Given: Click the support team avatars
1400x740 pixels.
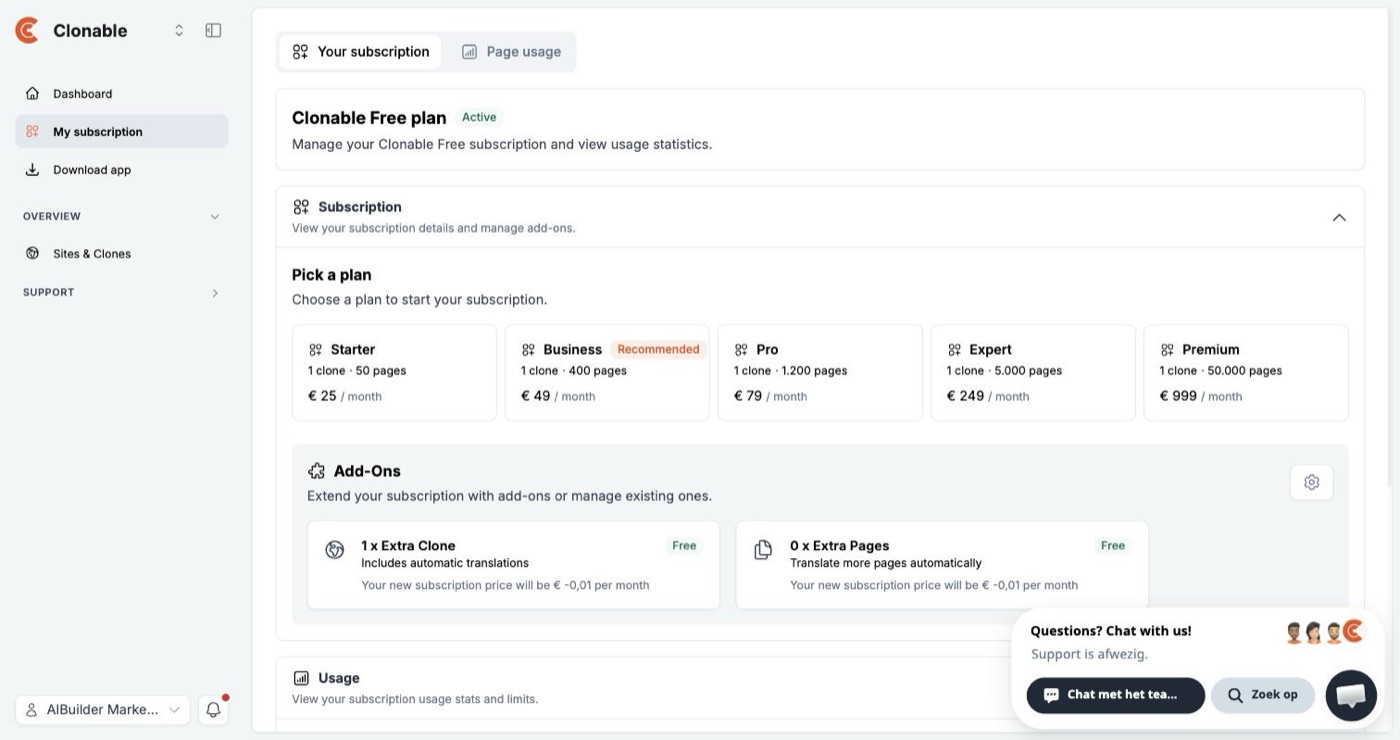Looking at the screenshot, I should [x=1324, y=632].
